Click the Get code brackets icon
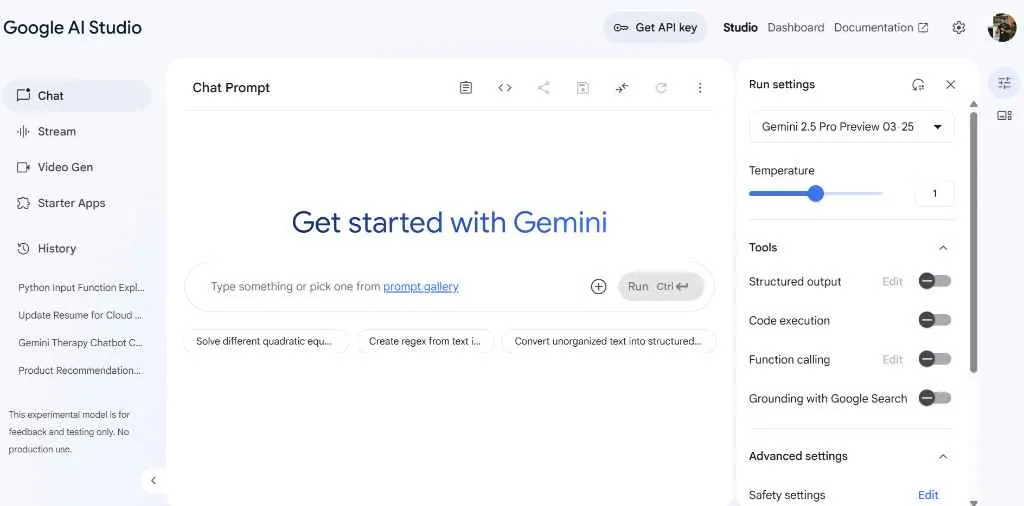This screenshot has height=506, width=1024. click(504, 87)
